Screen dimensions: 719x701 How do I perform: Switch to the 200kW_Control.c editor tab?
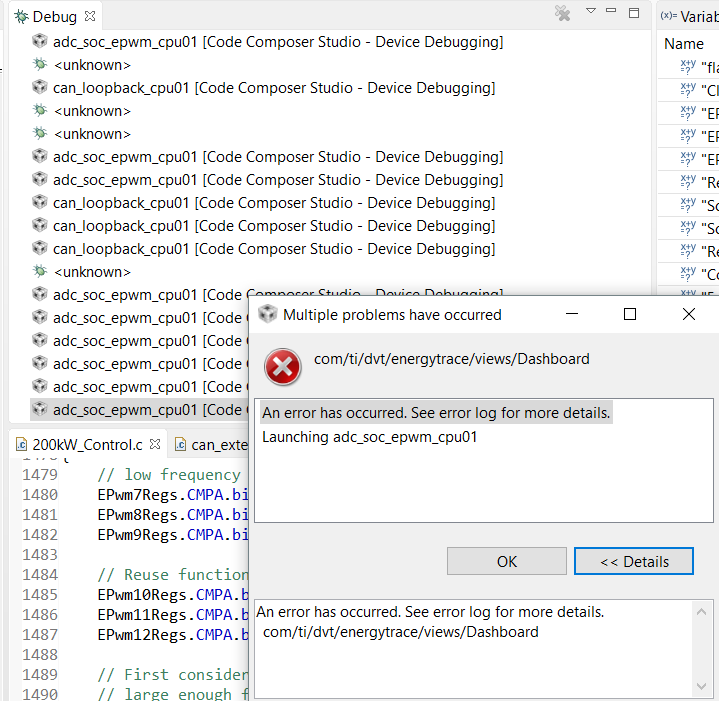click(88, 444)
